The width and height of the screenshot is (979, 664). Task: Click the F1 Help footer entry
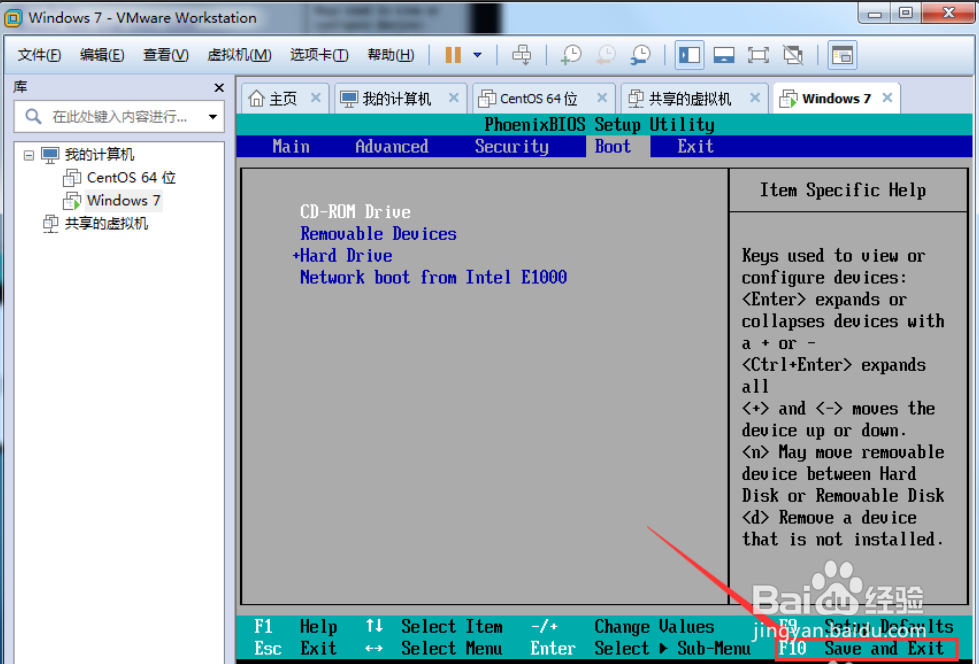pos(295,627)
